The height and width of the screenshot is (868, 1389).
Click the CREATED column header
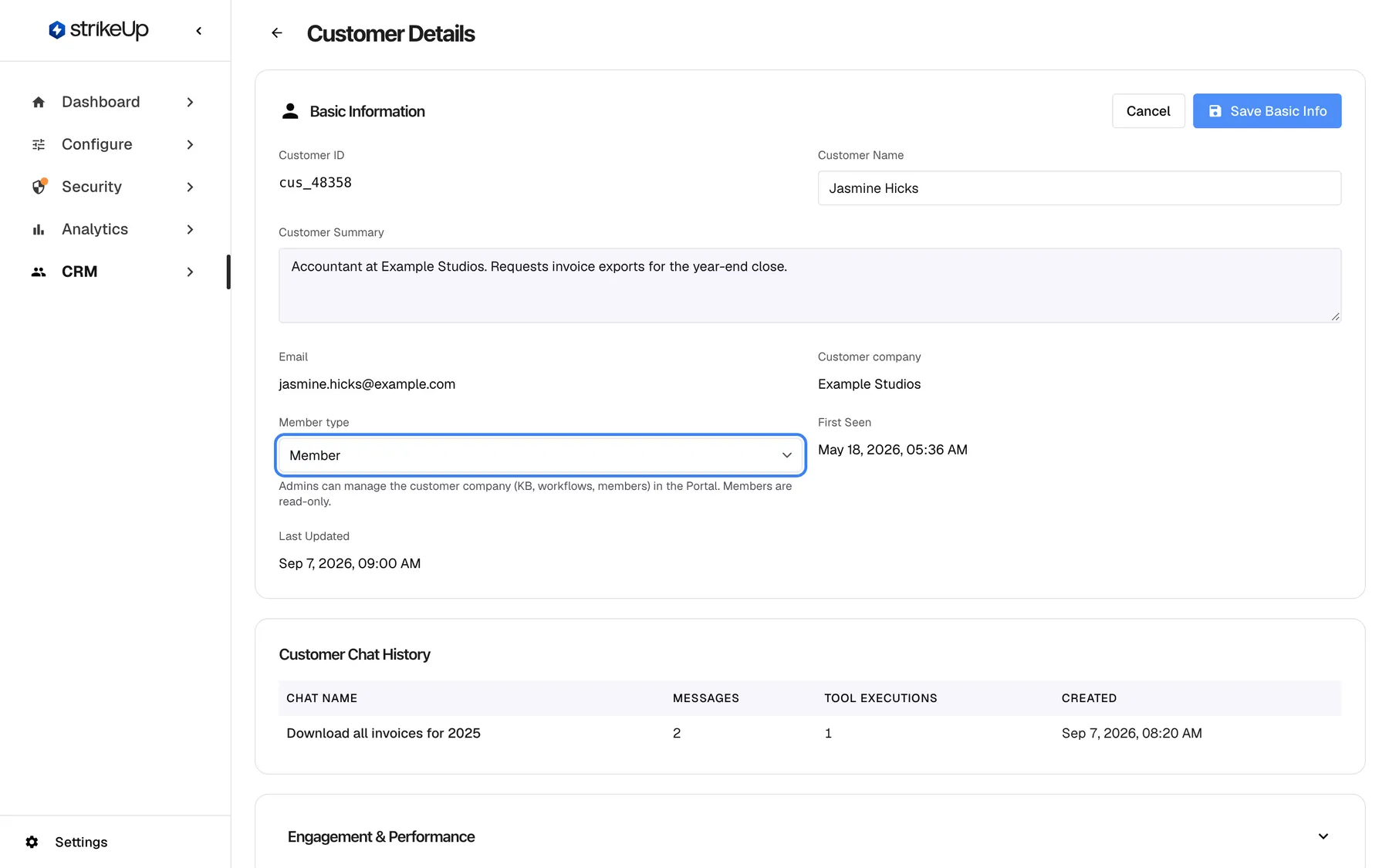coord(1089,698)
